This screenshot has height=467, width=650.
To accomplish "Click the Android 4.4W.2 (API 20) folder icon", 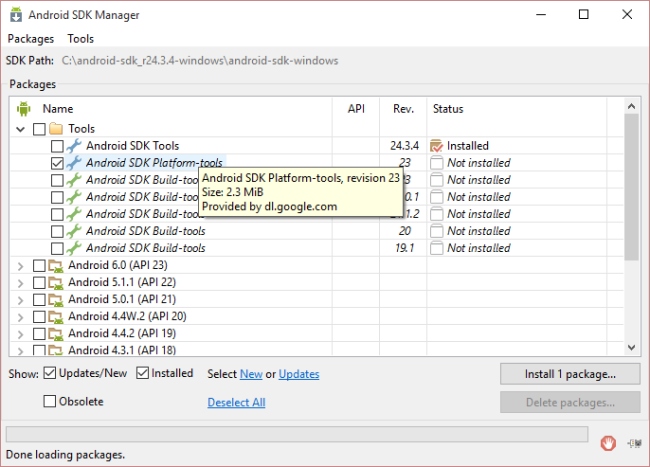I will (56, 317).
